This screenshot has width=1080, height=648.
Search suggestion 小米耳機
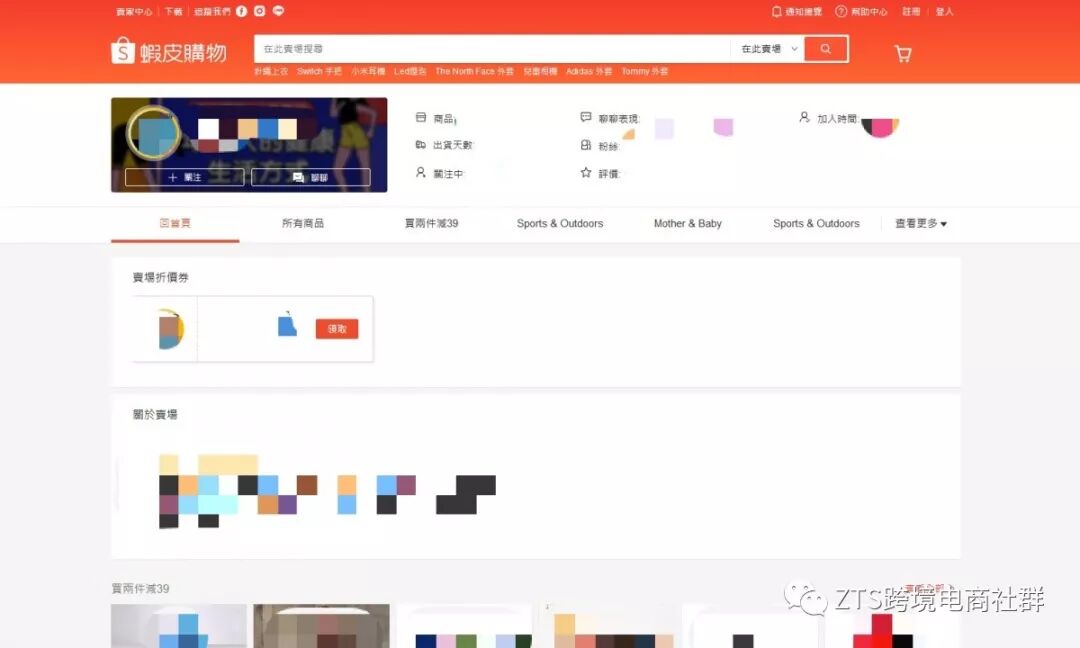(368, 71)
